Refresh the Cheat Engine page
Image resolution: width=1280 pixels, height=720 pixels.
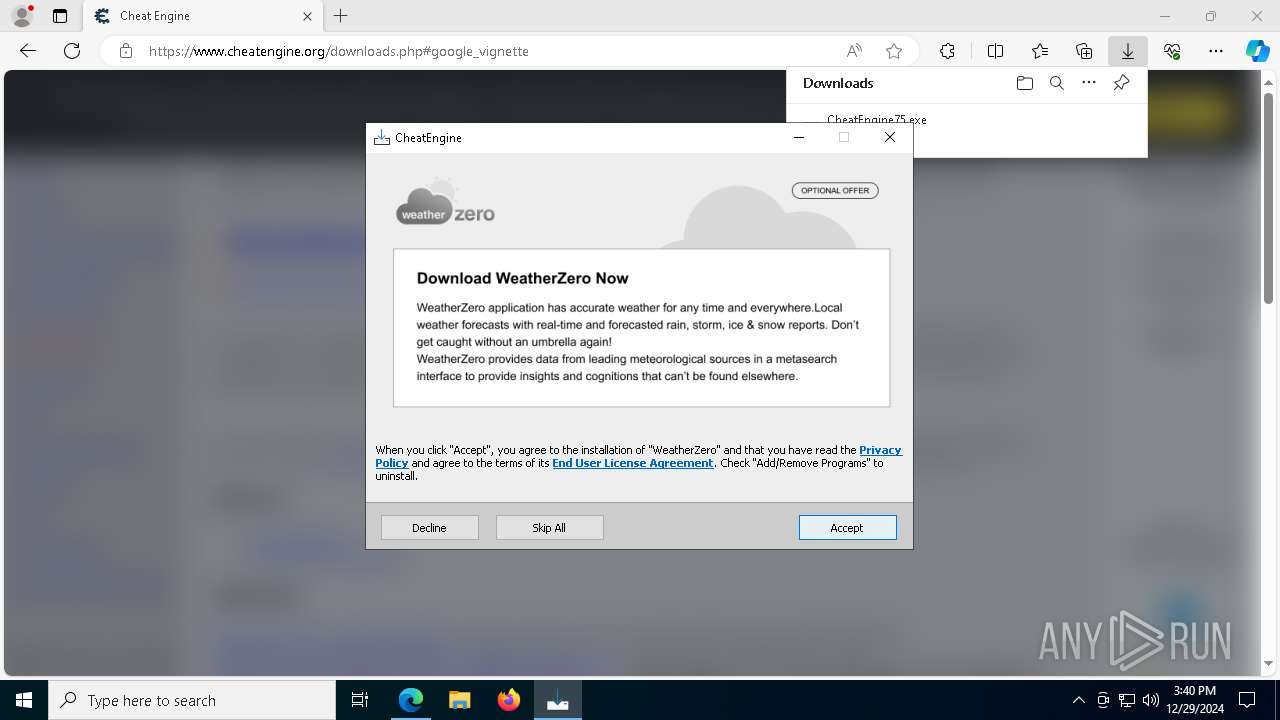[x=72, y=51]
